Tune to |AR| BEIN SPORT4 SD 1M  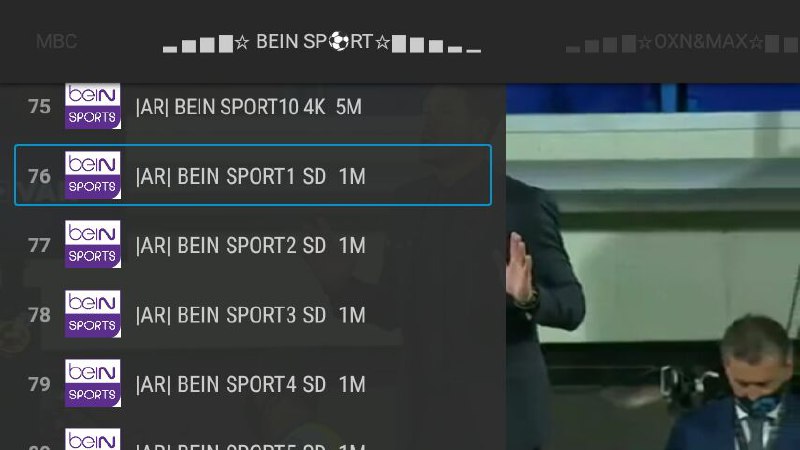[253, 383]
